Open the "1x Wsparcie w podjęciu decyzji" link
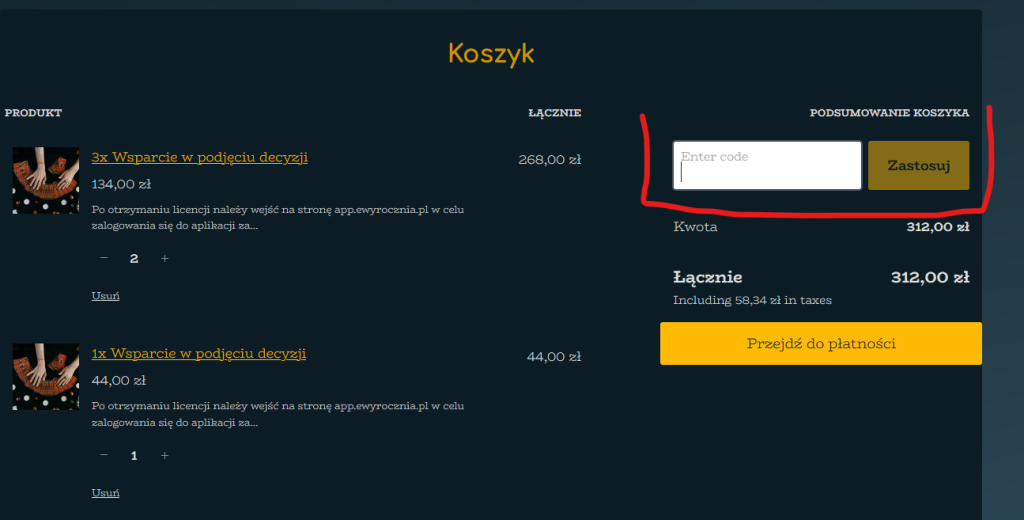The height and width of the screenshot is (520, 1024). pyautogui.click(x=198, y=354)
